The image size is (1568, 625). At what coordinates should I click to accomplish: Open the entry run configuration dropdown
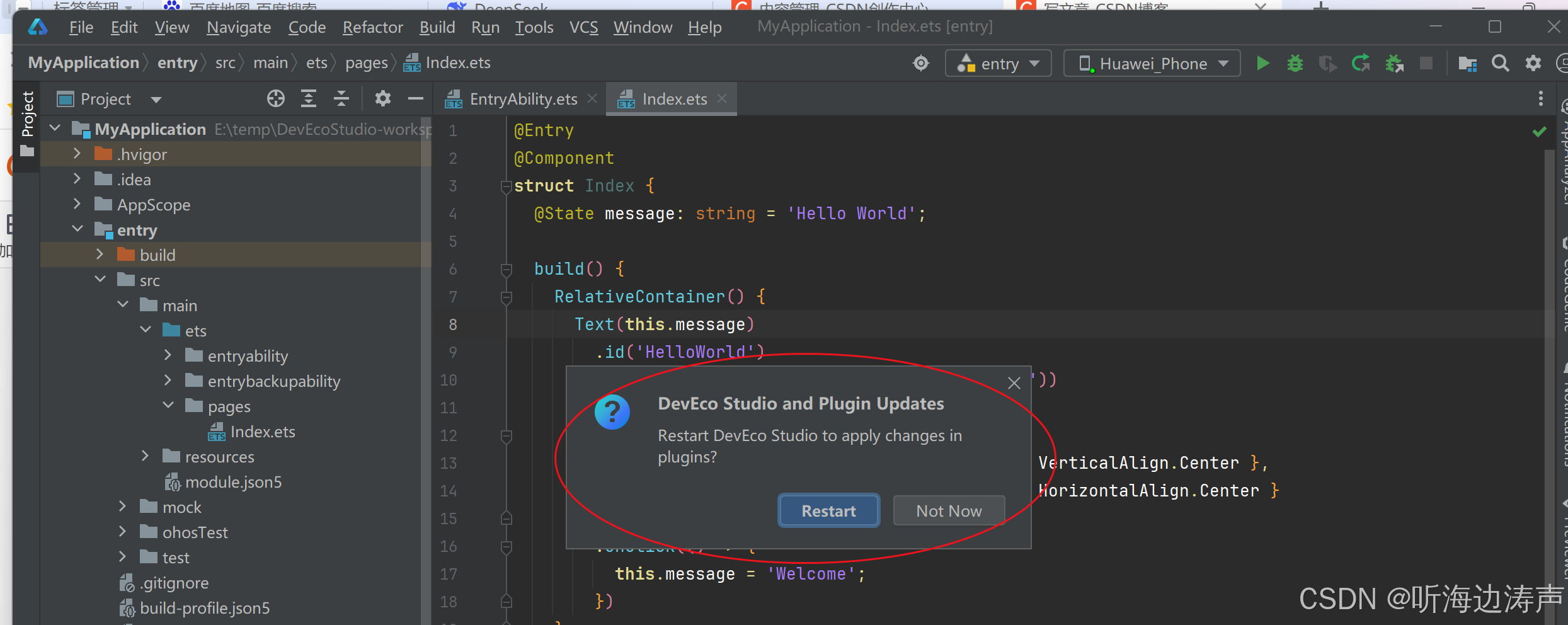click(x=999, y=64)
